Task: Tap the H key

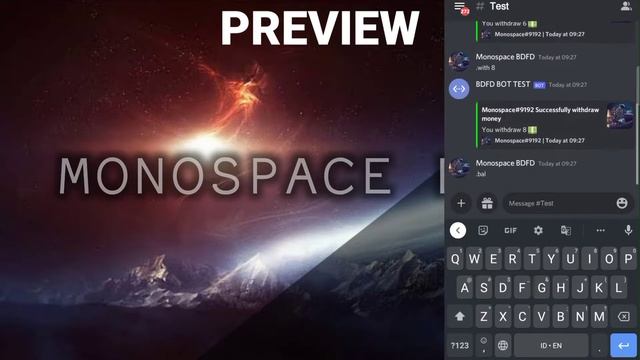Action: [561, 287]
